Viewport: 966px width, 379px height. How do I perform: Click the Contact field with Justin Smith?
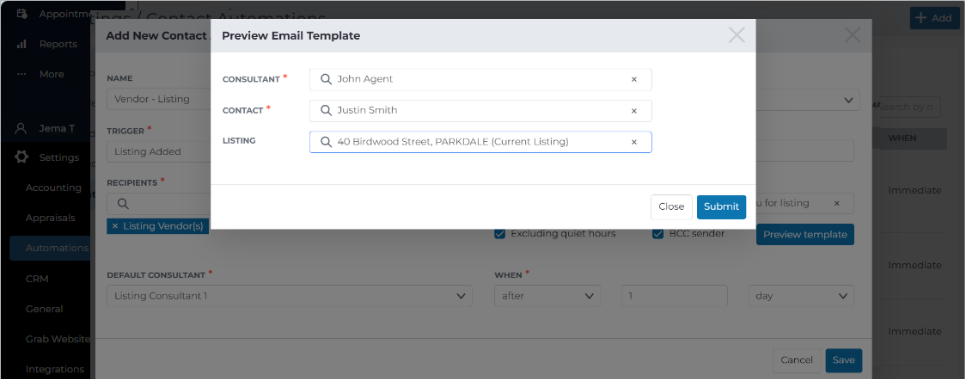coord(481,111)
